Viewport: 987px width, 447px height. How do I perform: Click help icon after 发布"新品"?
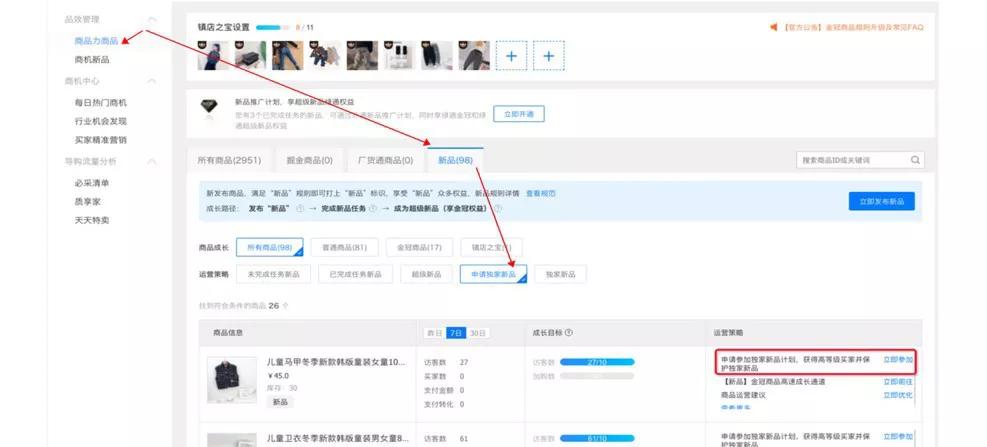click(x=299, y=209)
